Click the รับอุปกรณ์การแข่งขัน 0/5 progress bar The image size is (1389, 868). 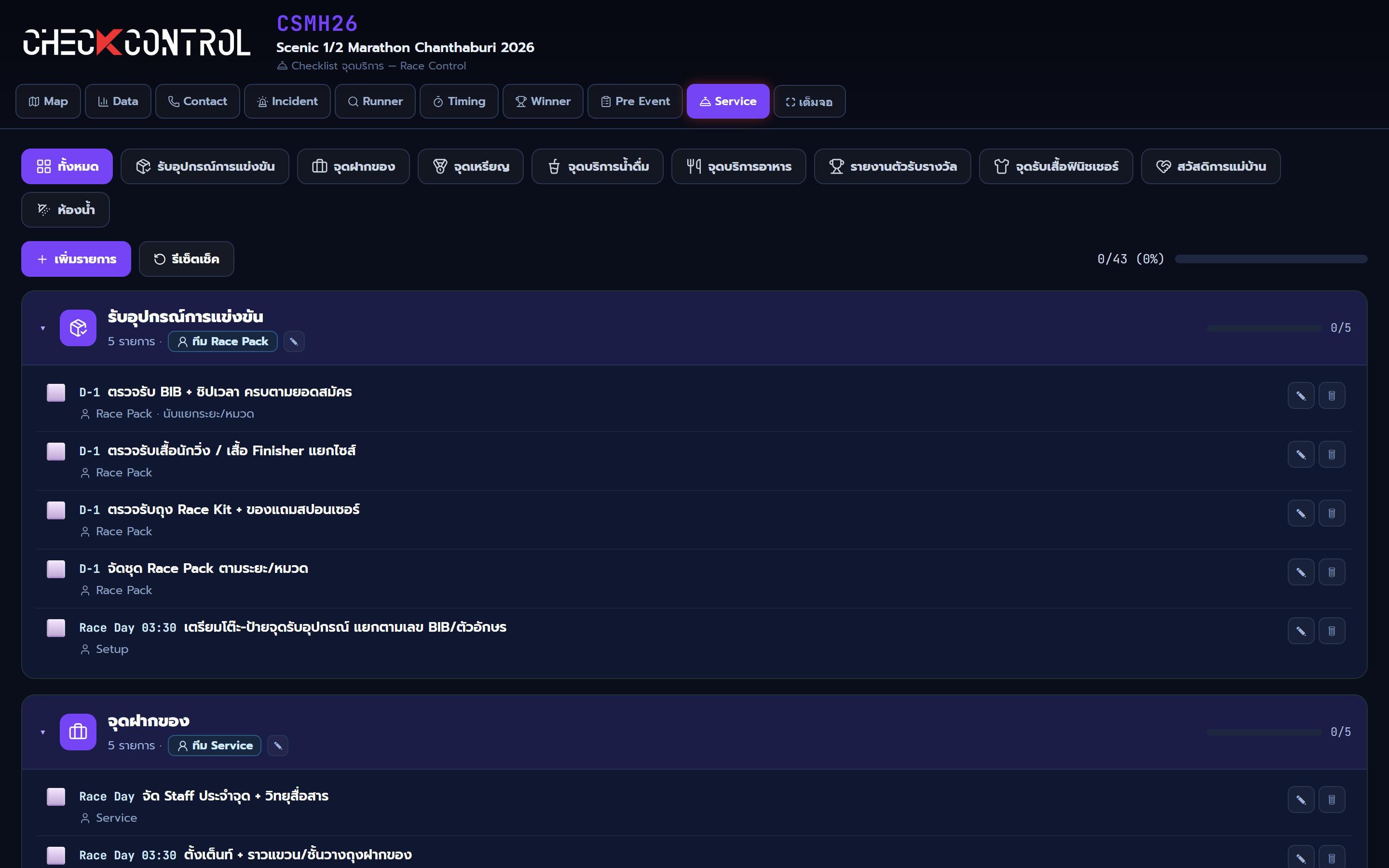tap(1264, 328)
